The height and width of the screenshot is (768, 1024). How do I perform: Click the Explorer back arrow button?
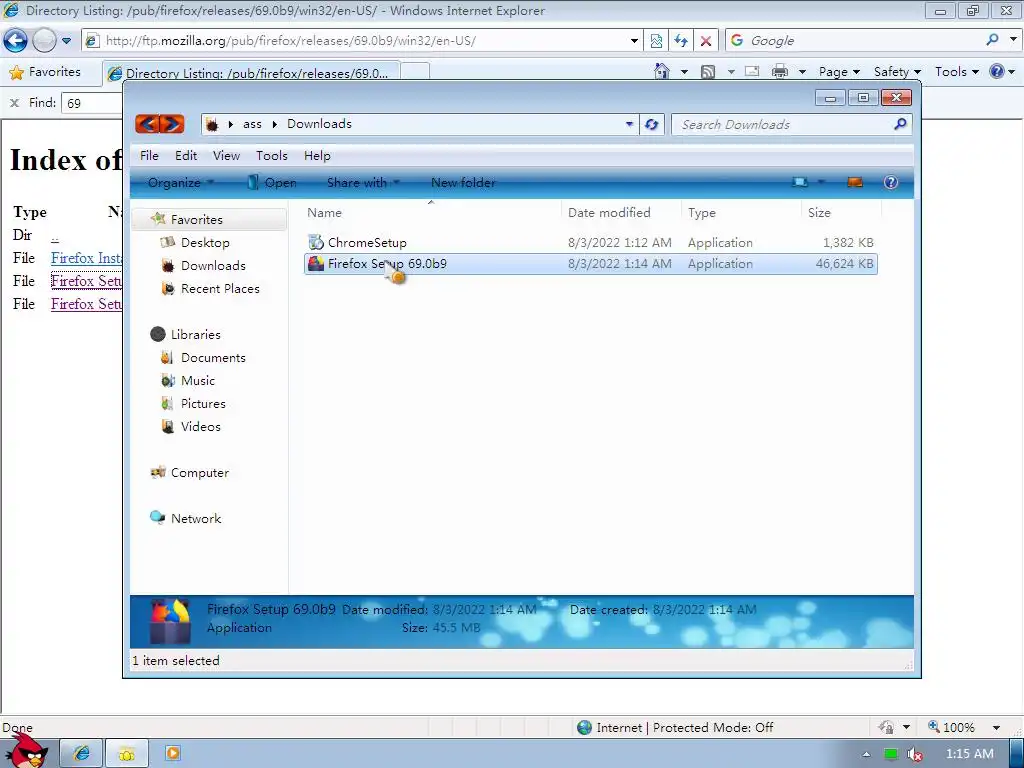[148, 123]
